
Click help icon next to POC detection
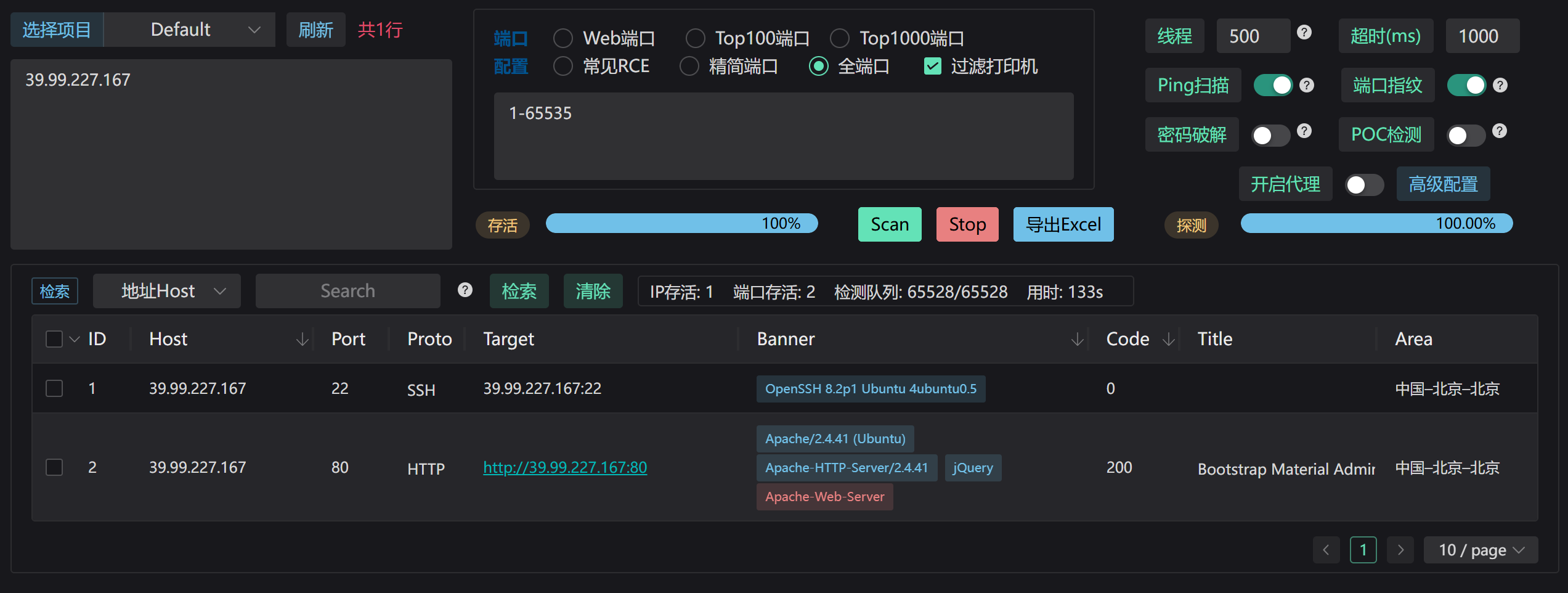pos(1500,131)
